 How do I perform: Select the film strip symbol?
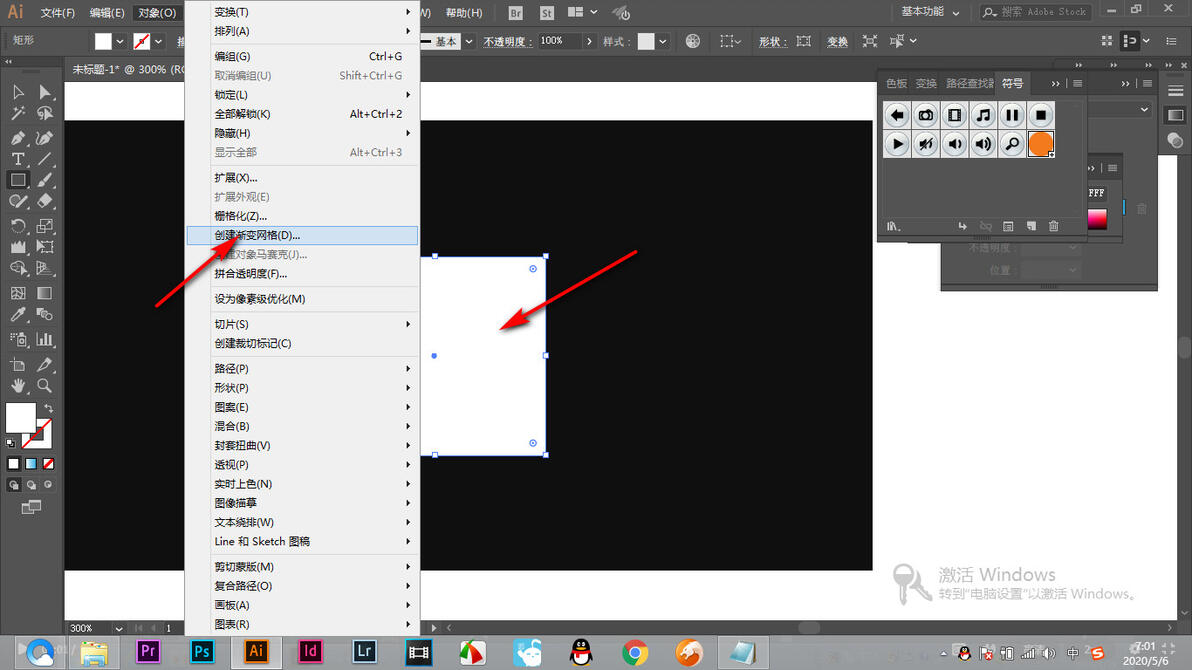(x=954, y=116)
